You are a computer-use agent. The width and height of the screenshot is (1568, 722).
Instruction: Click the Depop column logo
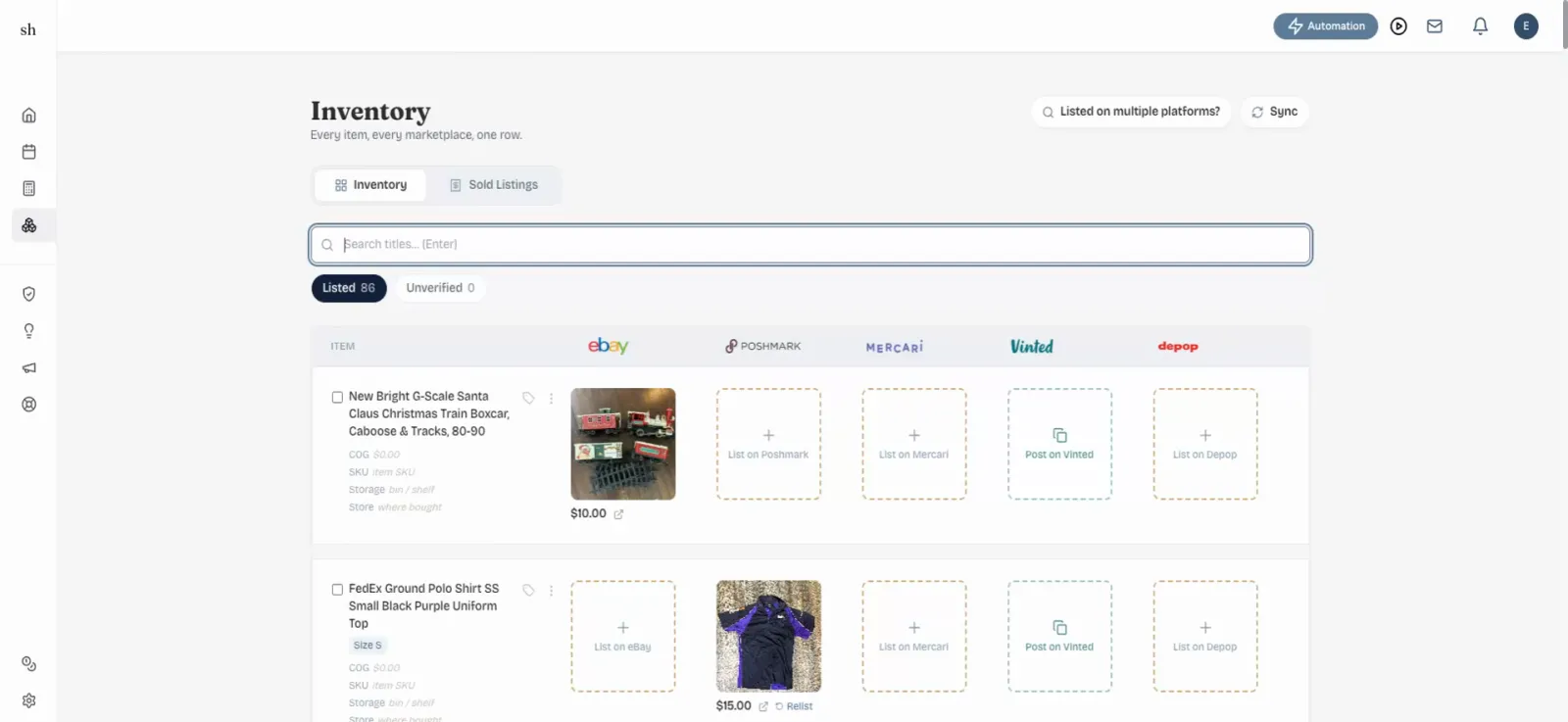pyautogui.click(x=1178, y=346)
